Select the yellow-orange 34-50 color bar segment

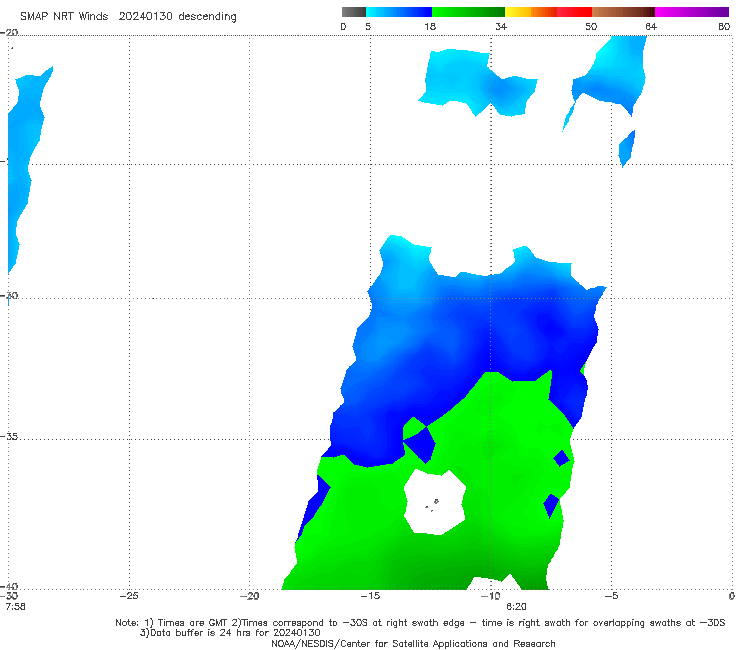click(x=548, y=12)
